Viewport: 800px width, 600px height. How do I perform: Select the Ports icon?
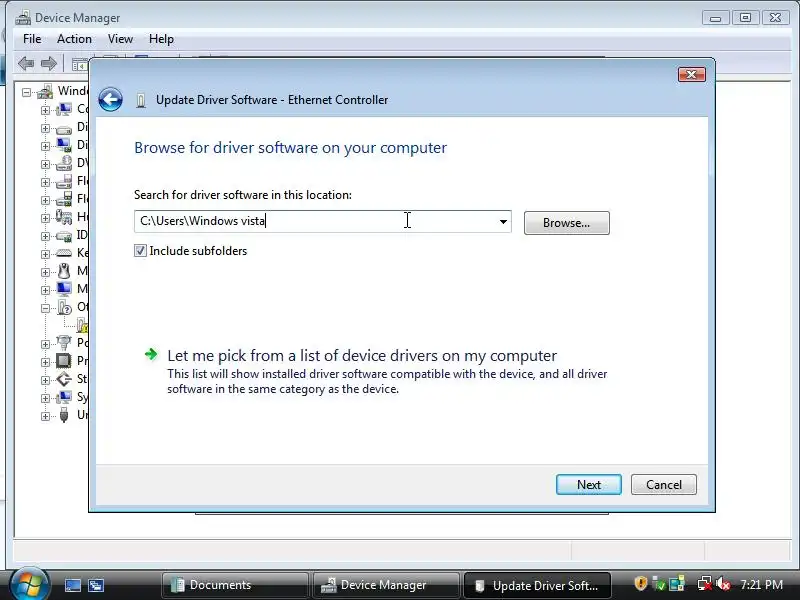pyautogui.click(x=64, y=343)
